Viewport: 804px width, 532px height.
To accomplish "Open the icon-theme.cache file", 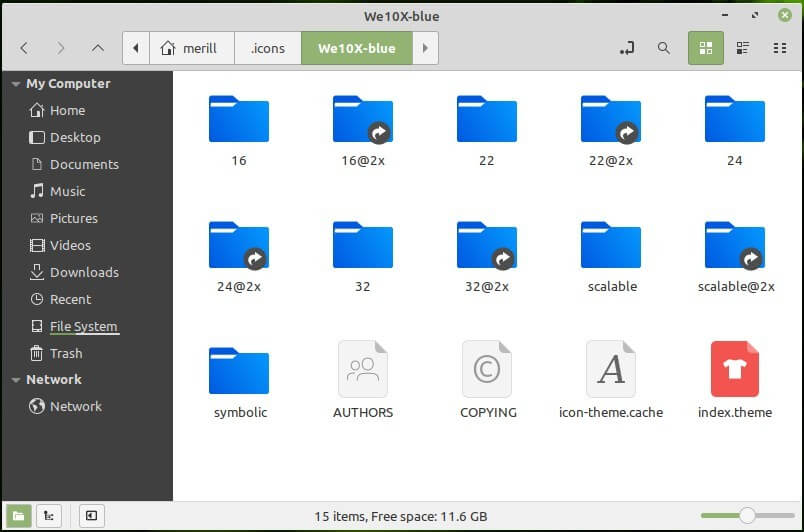I will (611, 369).
